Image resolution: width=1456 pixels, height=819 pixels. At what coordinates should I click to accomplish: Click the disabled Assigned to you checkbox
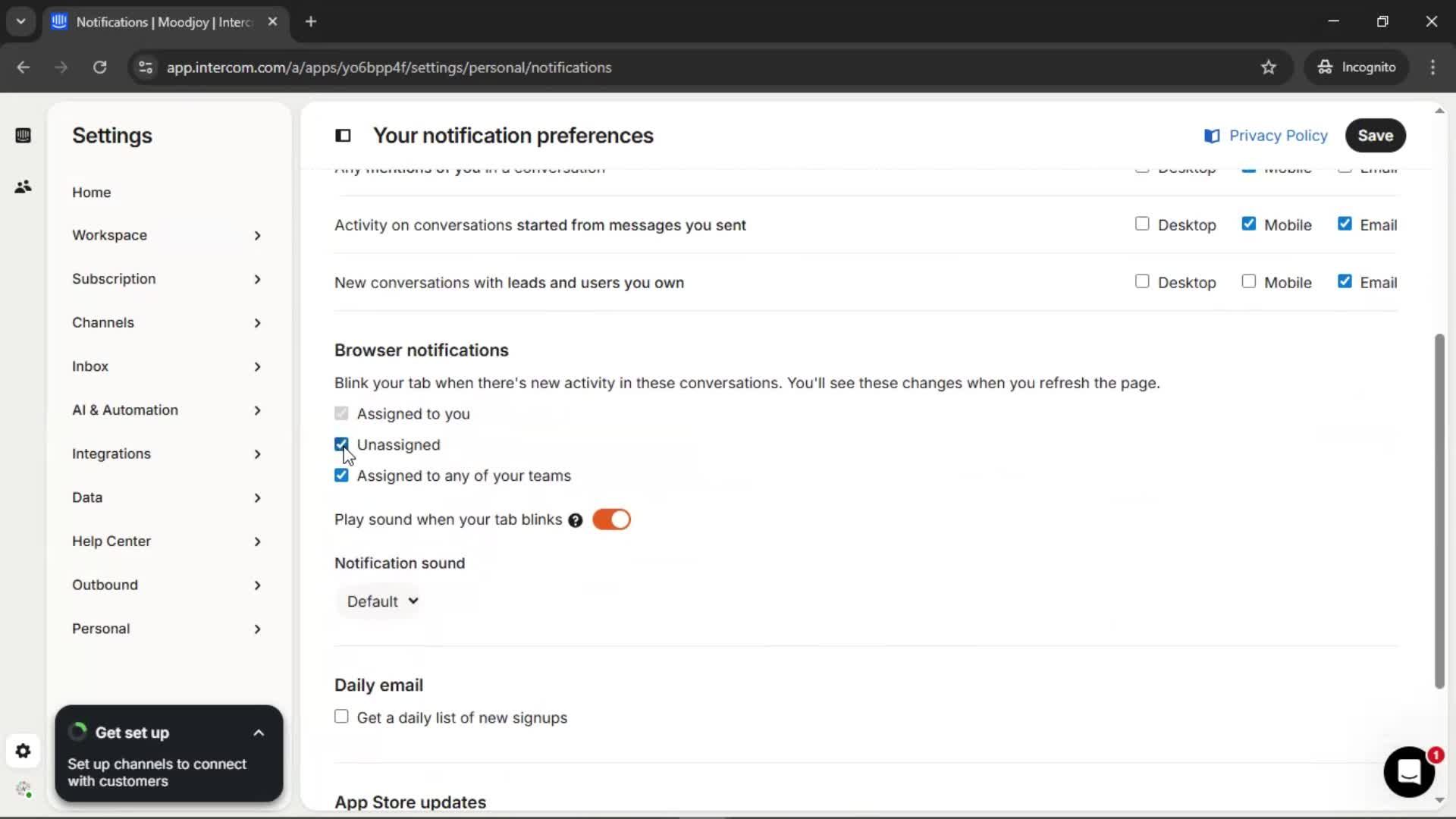pos(341,413)
